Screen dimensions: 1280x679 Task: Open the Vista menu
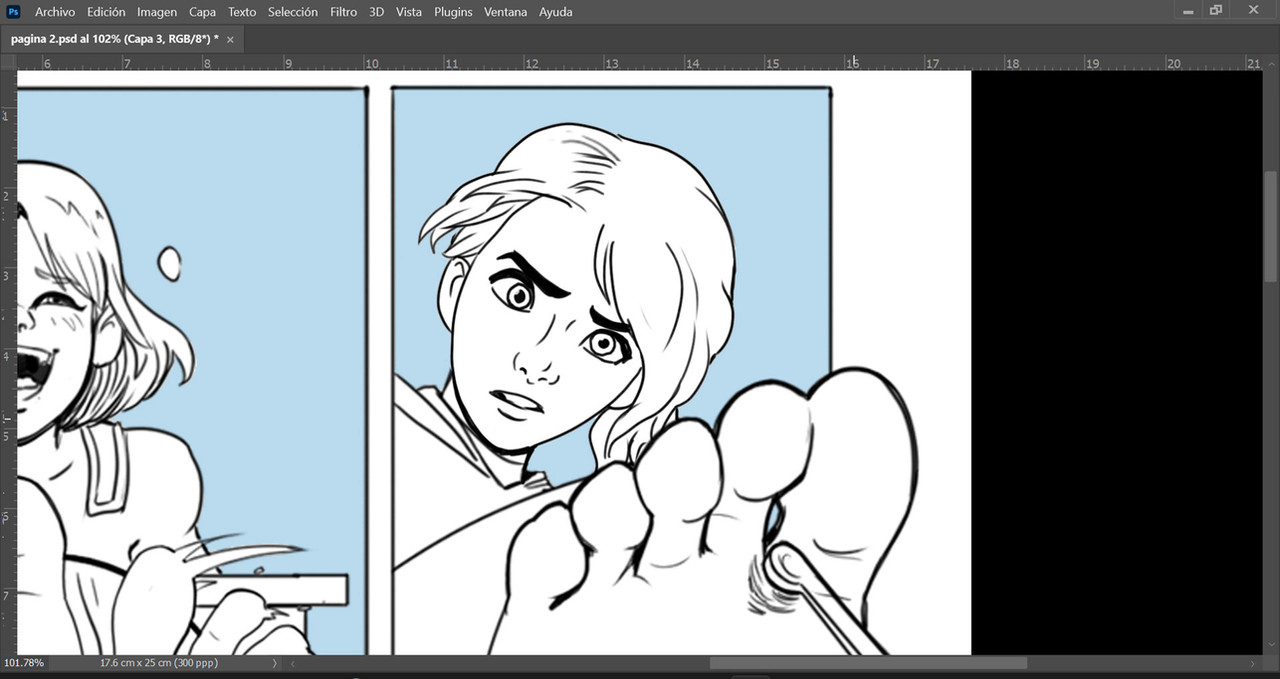tap(408, 12)
